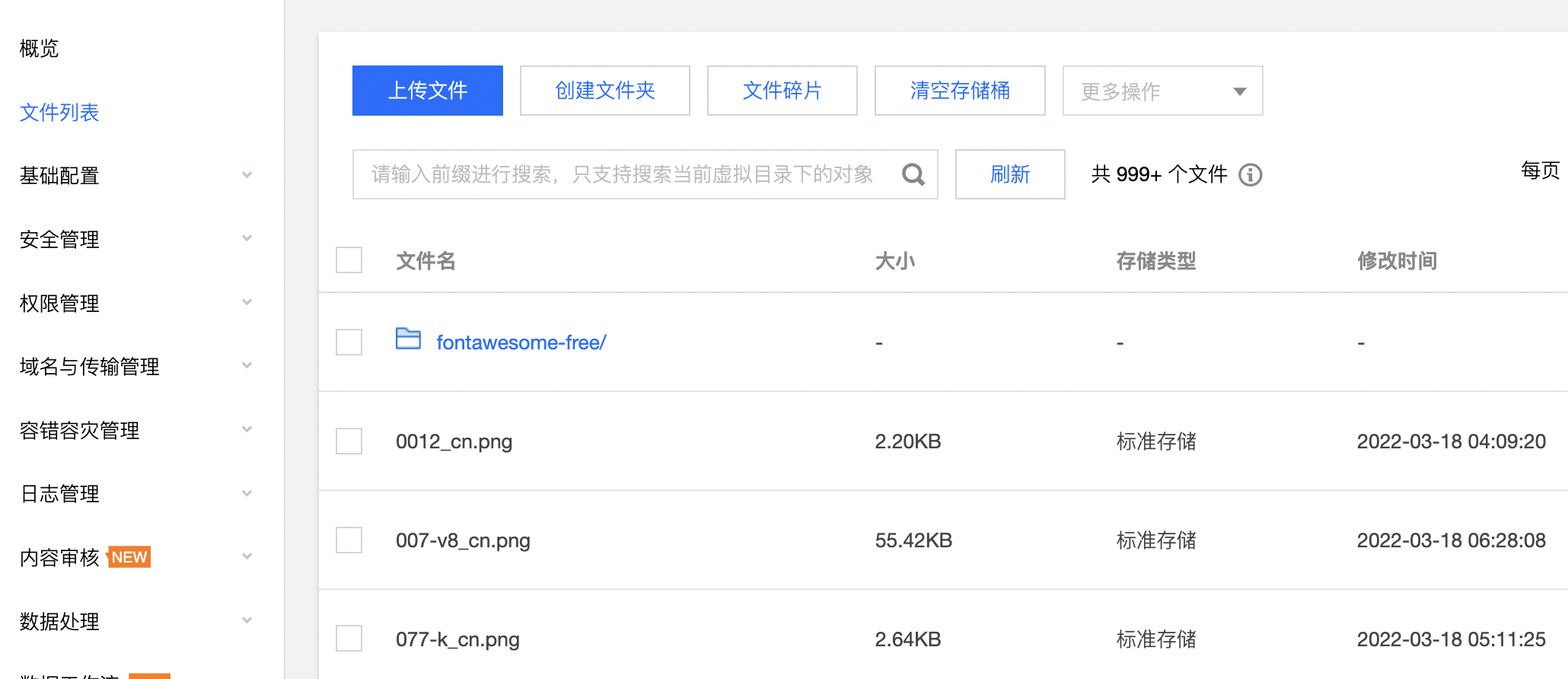Click the 大小 column header

895,261
